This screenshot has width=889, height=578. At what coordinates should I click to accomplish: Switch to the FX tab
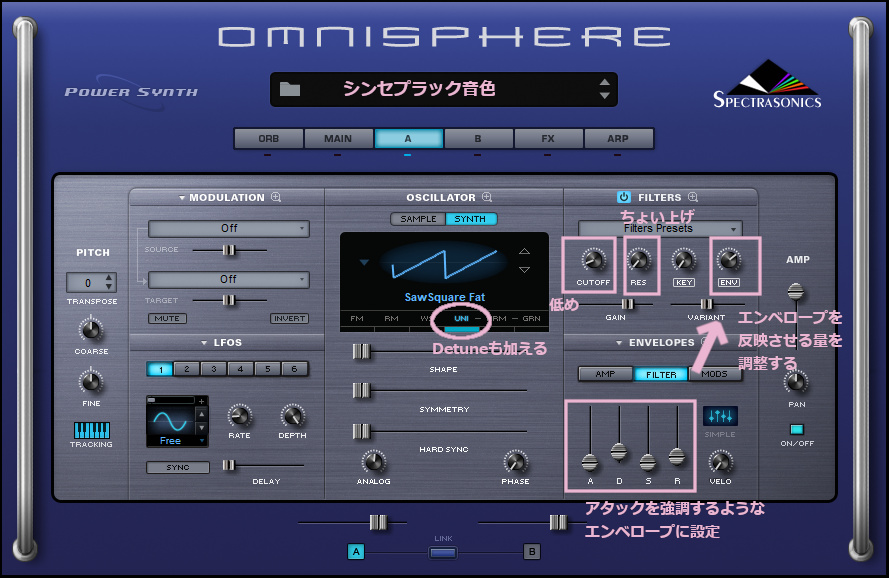coord(548,139)
